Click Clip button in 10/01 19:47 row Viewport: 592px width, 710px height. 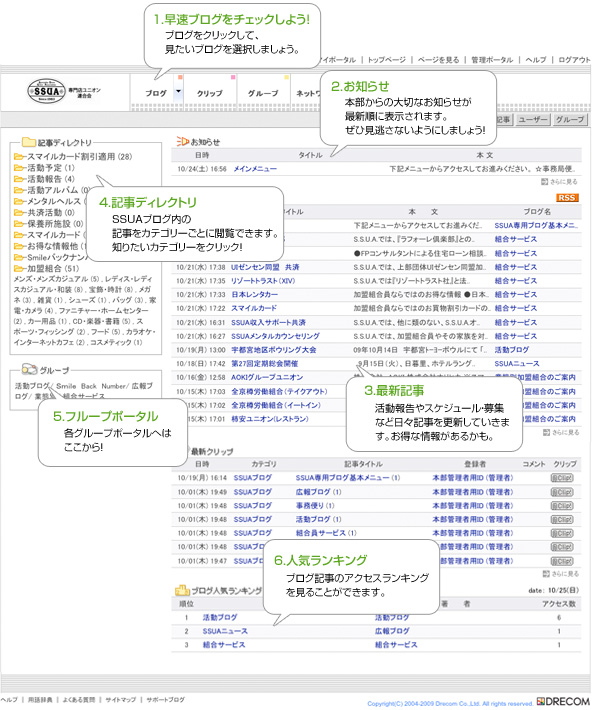point(562,561)
